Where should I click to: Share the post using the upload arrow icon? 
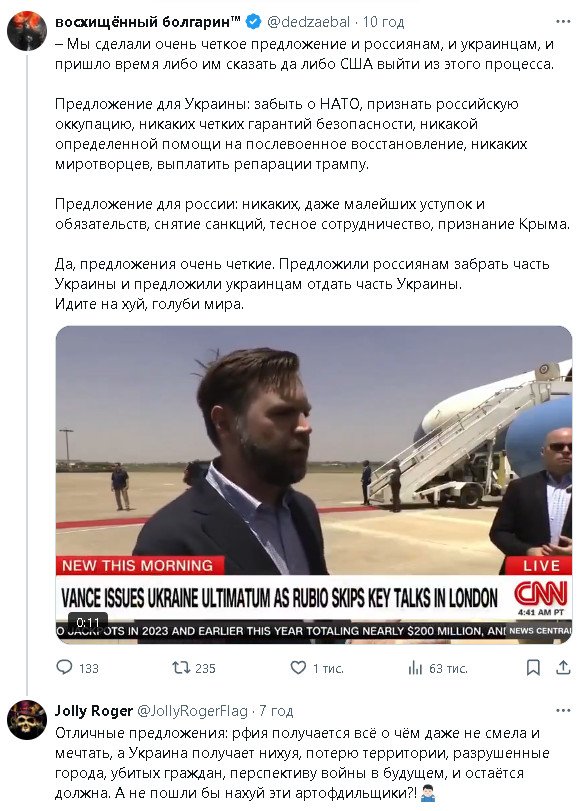(x=563, y=668)
